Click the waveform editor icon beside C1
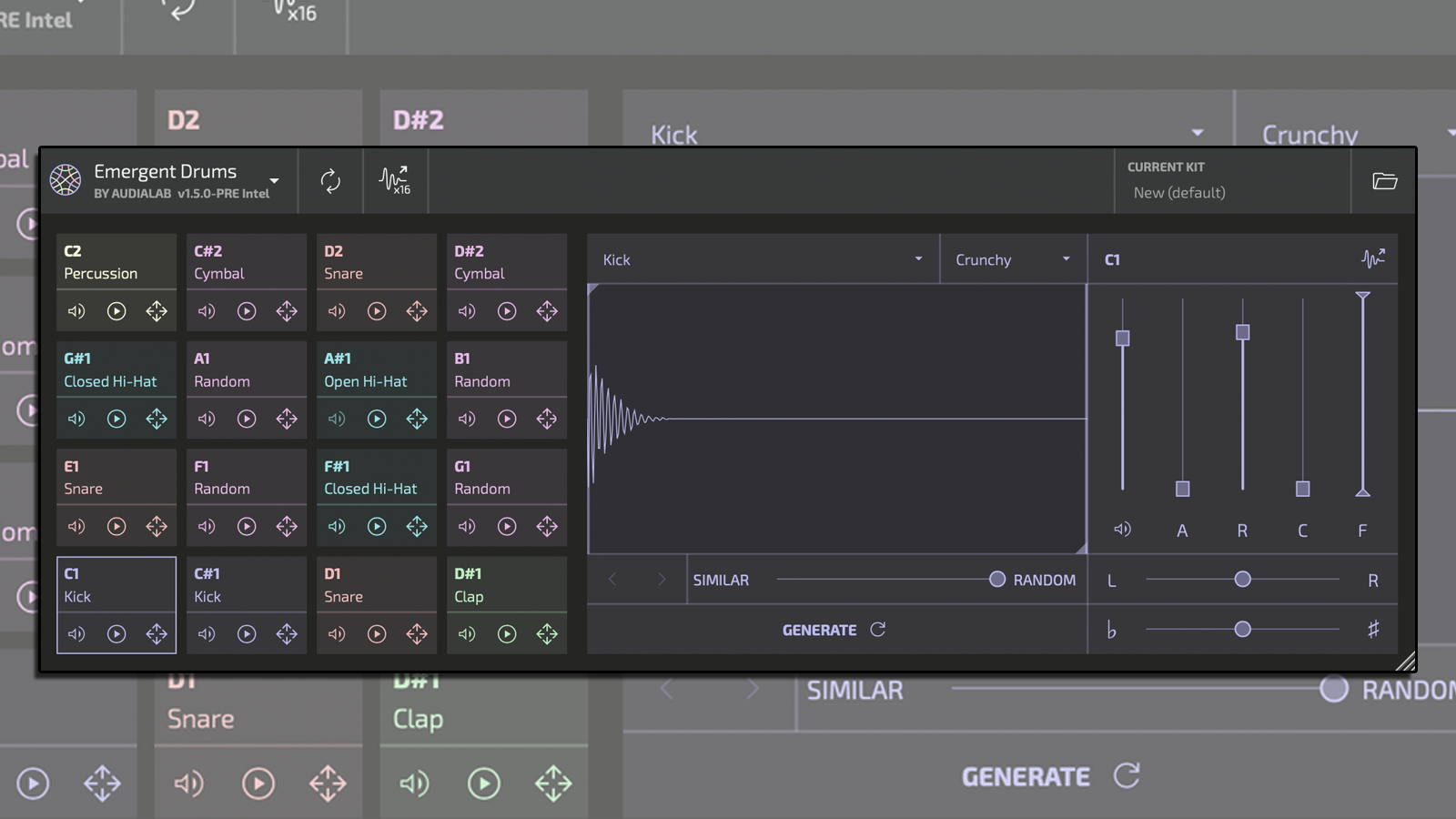This screenshot has width=1456, height=819. (x=1374, y=259)
